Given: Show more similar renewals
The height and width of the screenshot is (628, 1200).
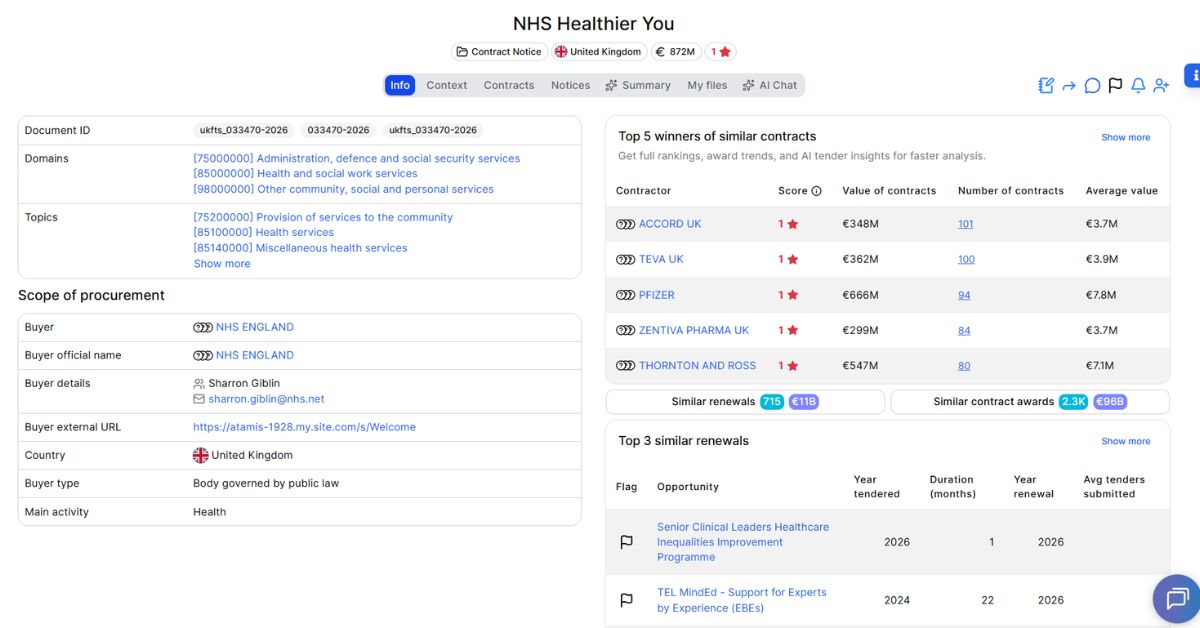Looking at the screenshot, I should [1126, 441].
